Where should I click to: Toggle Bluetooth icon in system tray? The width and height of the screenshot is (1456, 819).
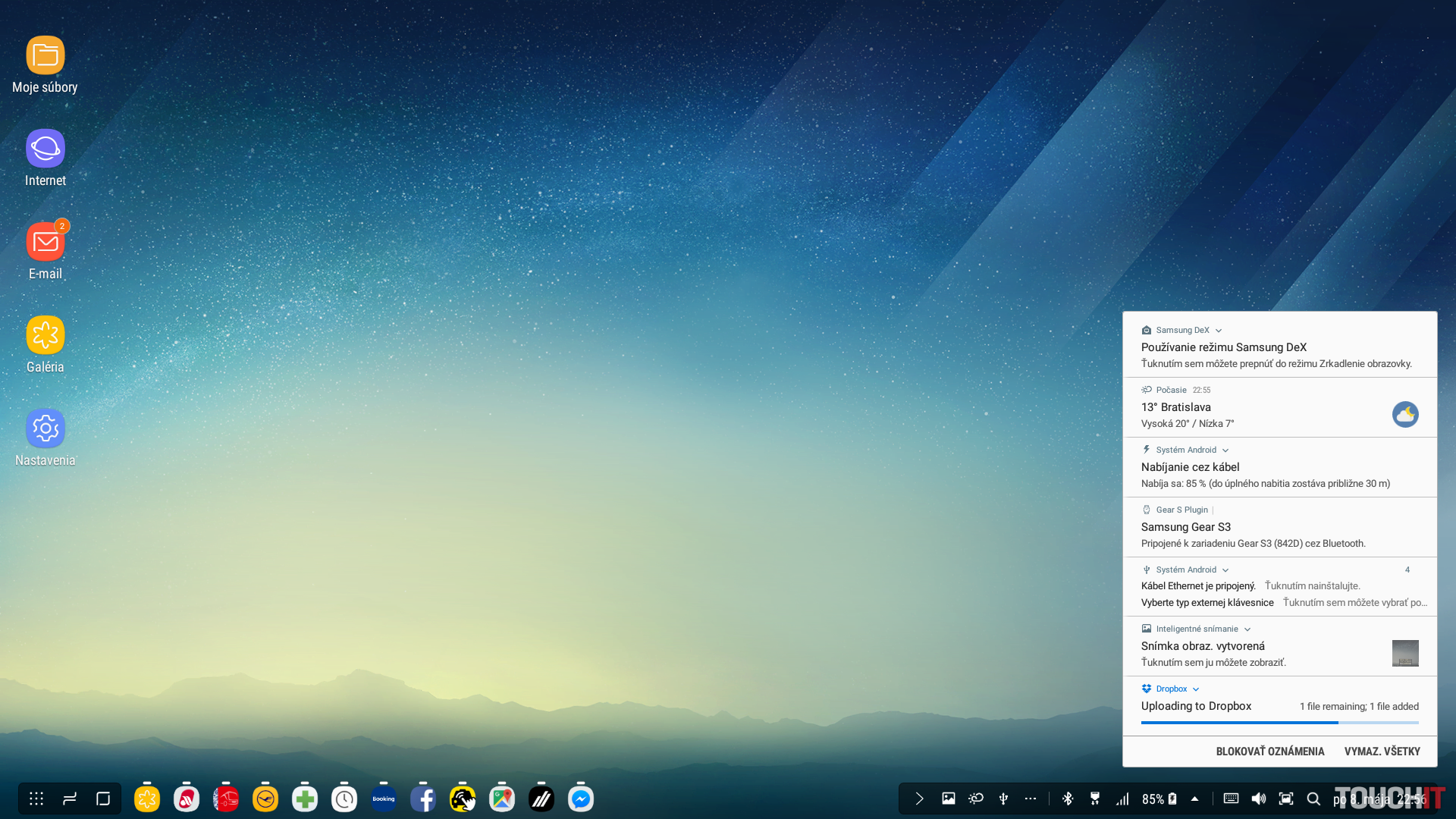tap(1068, 799)
